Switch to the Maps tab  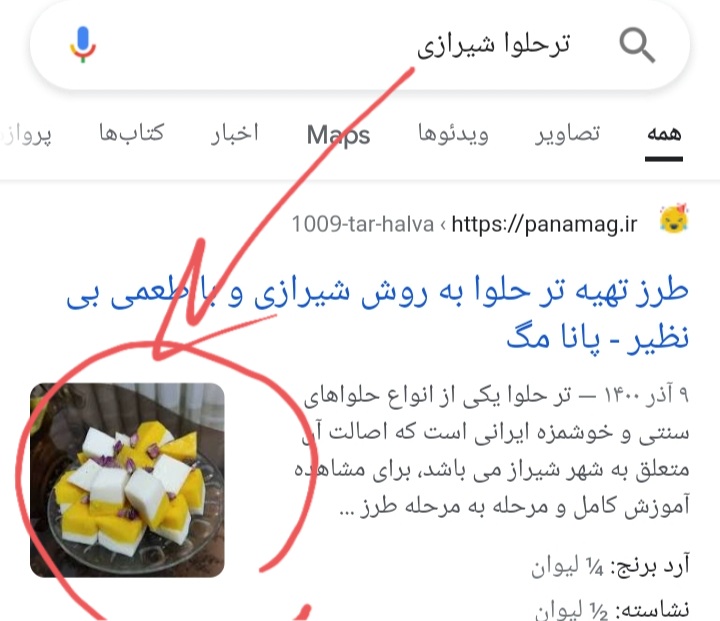coord(338,135)
